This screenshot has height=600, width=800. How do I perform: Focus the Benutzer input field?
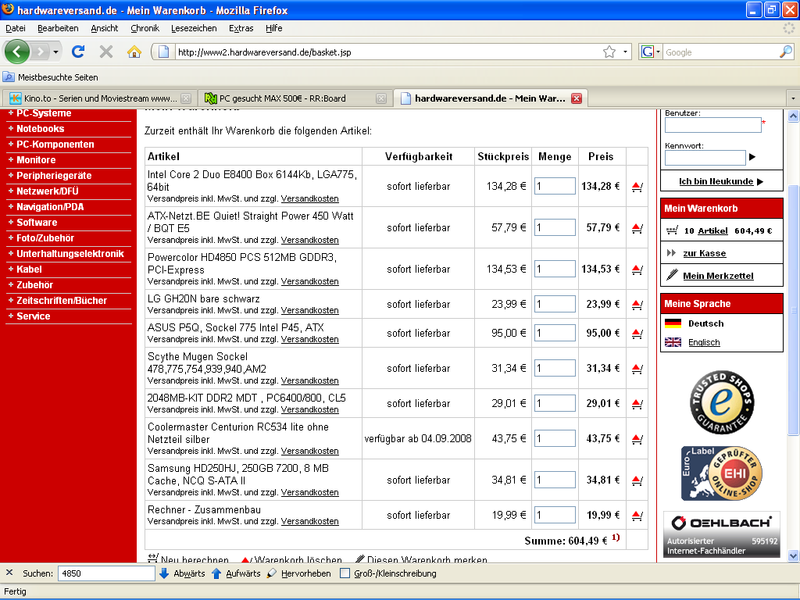point(713,126)
